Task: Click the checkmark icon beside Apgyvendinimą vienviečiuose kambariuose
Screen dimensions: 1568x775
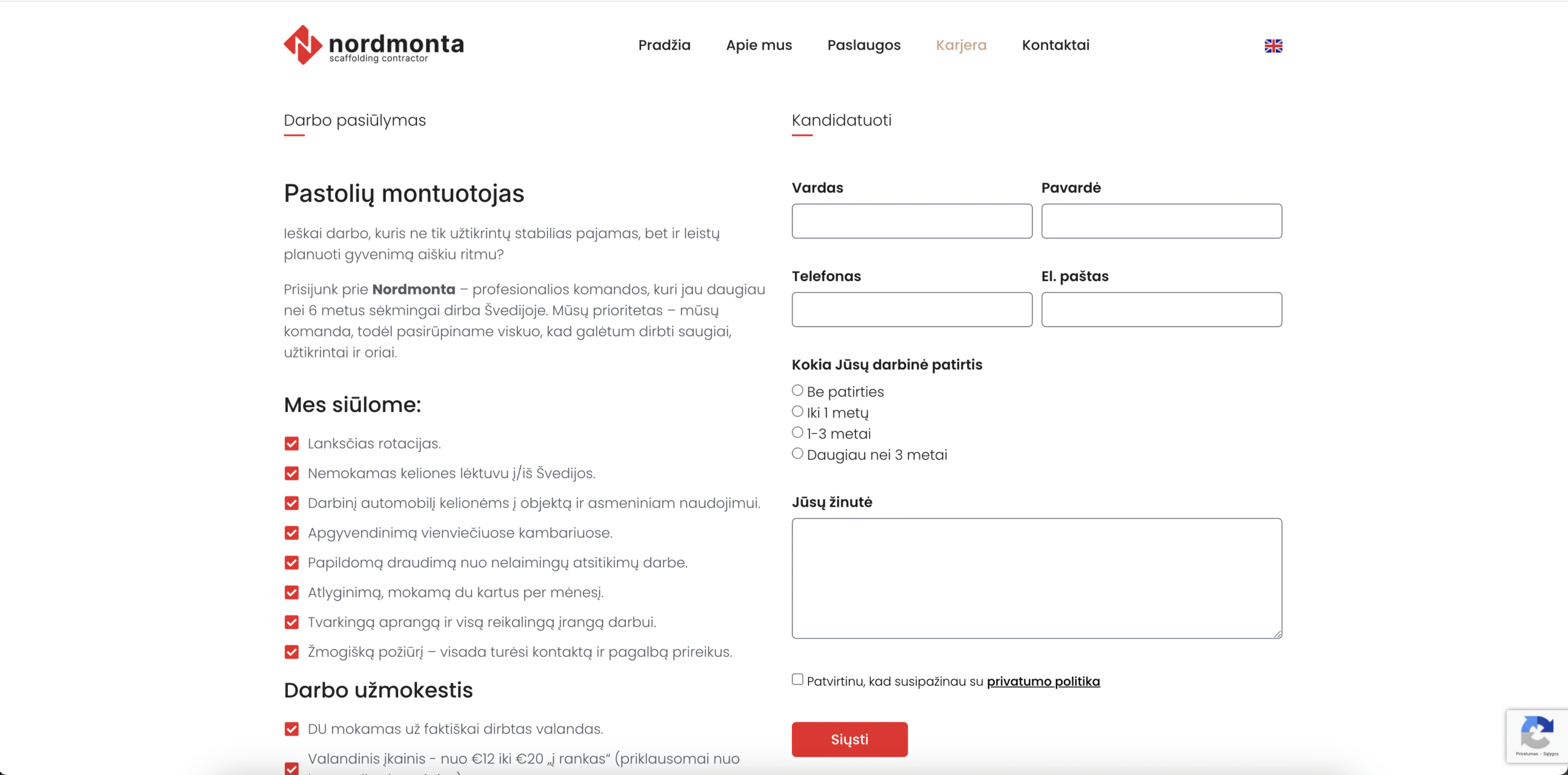Action: tap(292, 533)
